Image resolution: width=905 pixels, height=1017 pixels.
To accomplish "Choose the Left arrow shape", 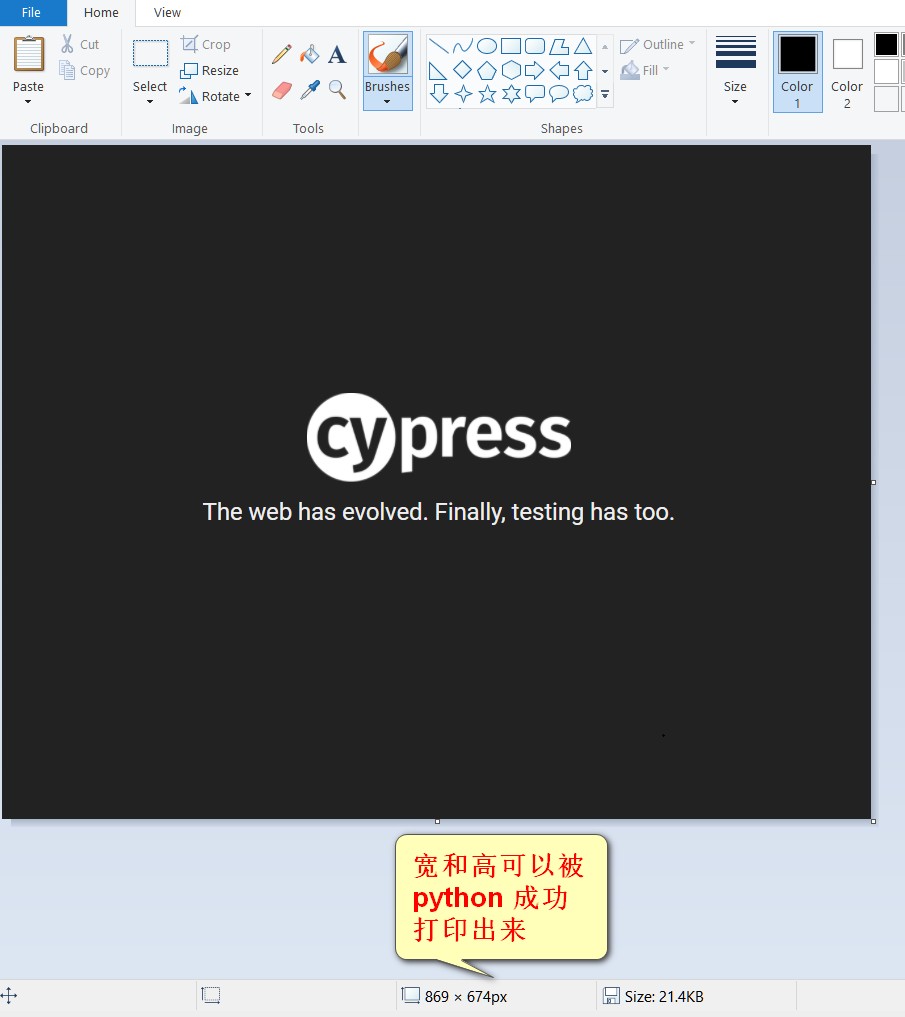I will [x=559, y=70].
